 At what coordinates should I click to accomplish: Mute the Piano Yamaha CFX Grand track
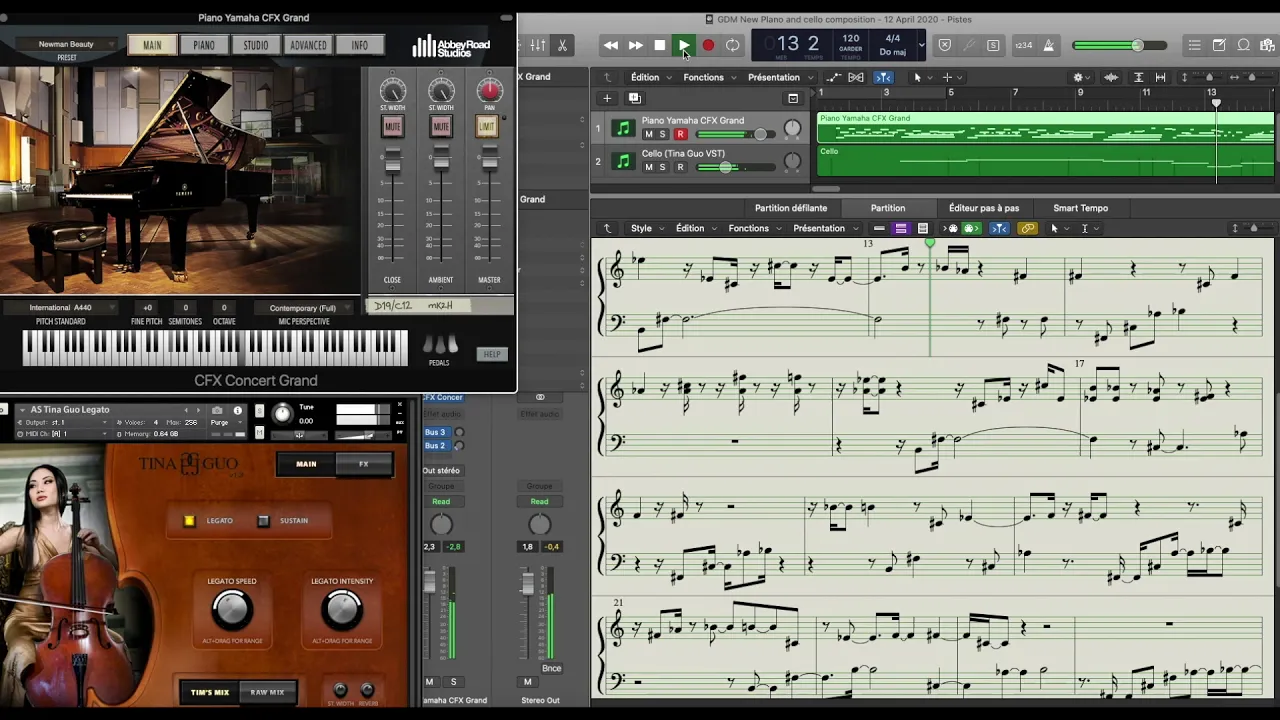tap(648, 134)
